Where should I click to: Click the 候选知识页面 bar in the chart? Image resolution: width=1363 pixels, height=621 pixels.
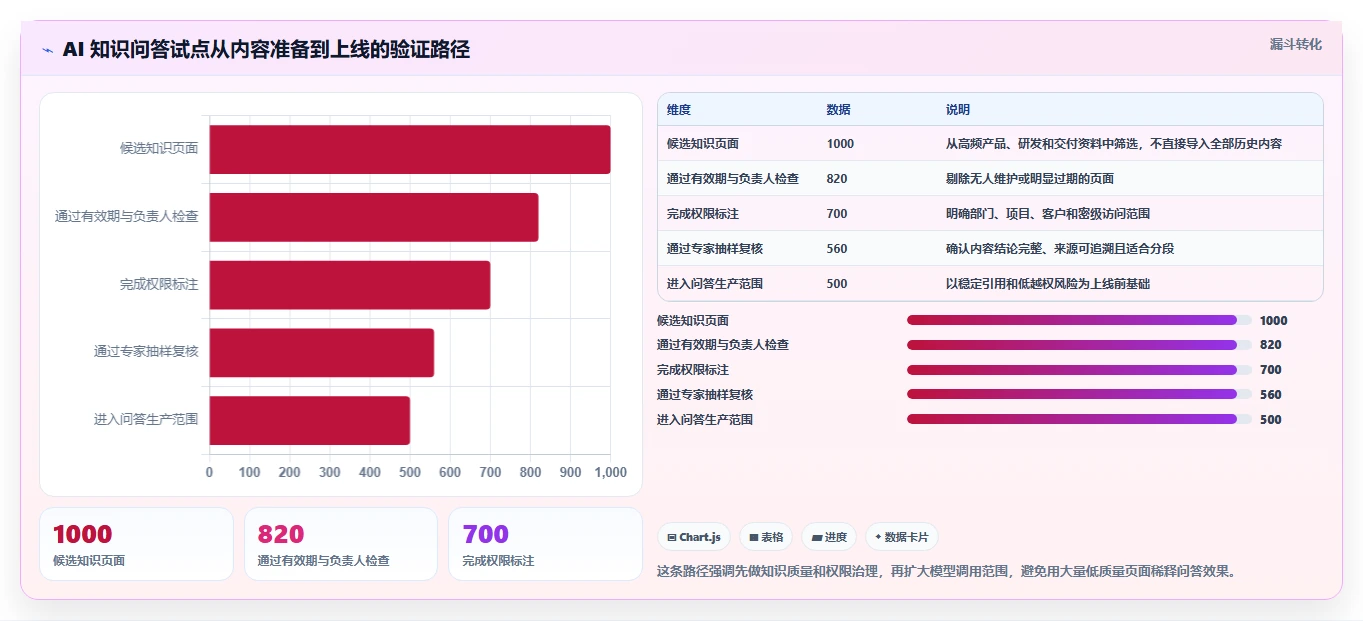tap(410, 150)
